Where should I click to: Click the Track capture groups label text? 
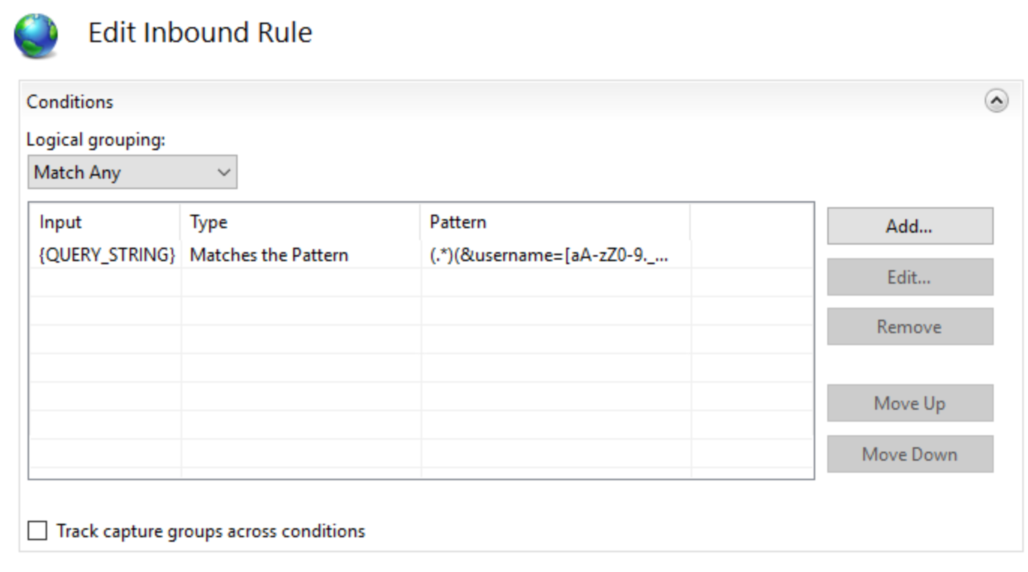210,531
